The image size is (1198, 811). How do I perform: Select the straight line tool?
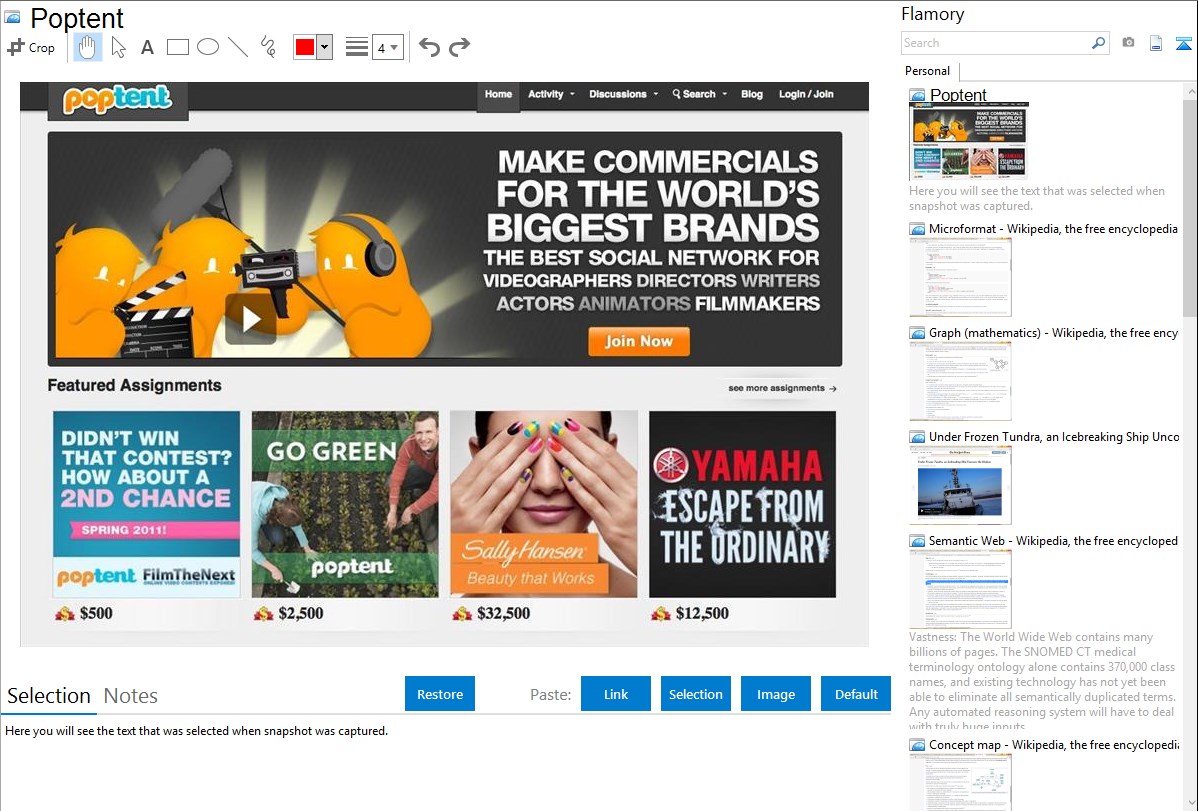[238, 47]
